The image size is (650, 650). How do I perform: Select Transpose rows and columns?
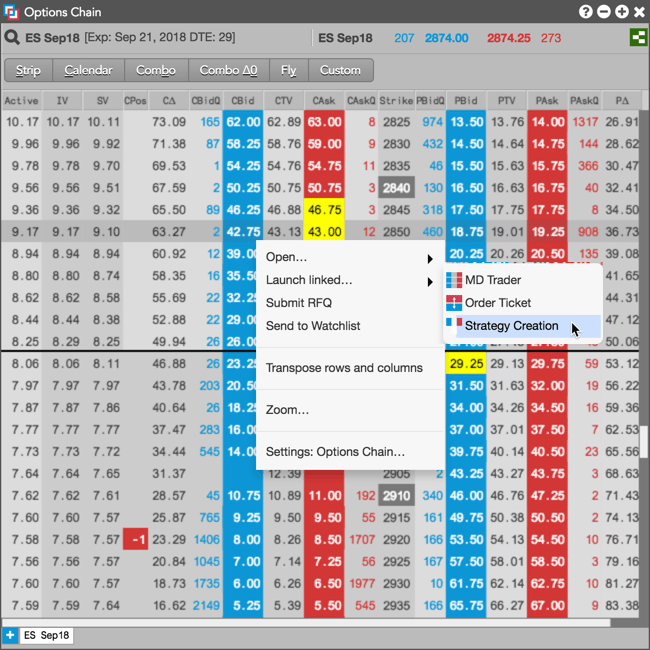tap(350, 368)
